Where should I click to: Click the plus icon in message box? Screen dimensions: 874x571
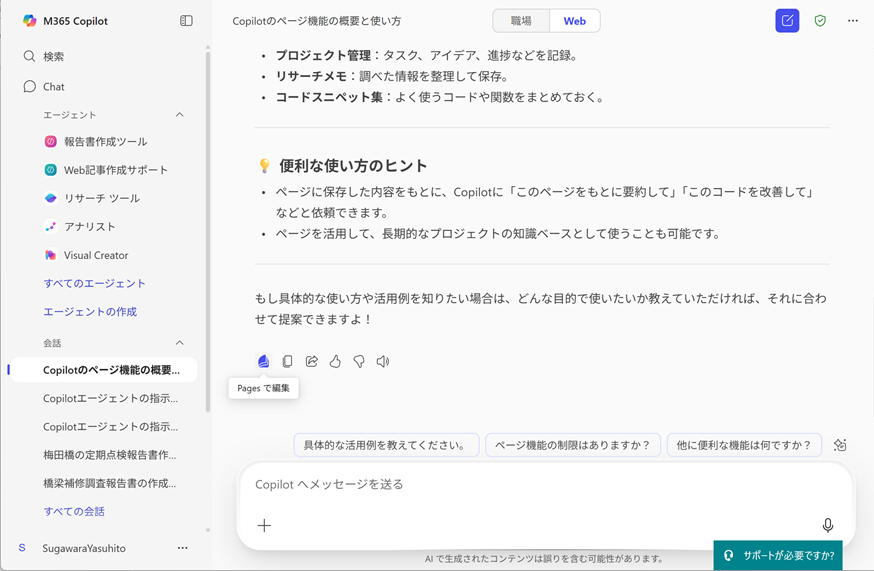(x=264, y=525)
